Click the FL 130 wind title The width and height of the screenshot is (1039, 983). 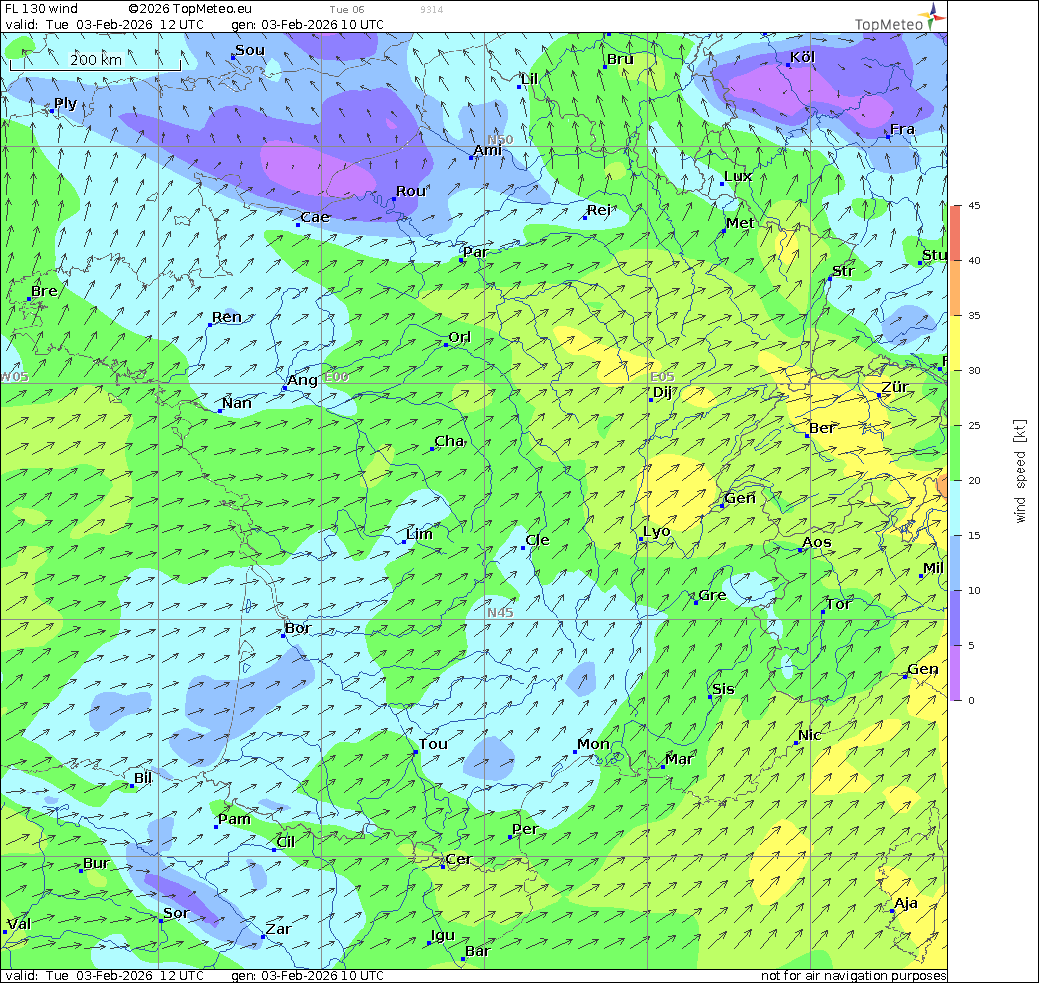[41, 9]
